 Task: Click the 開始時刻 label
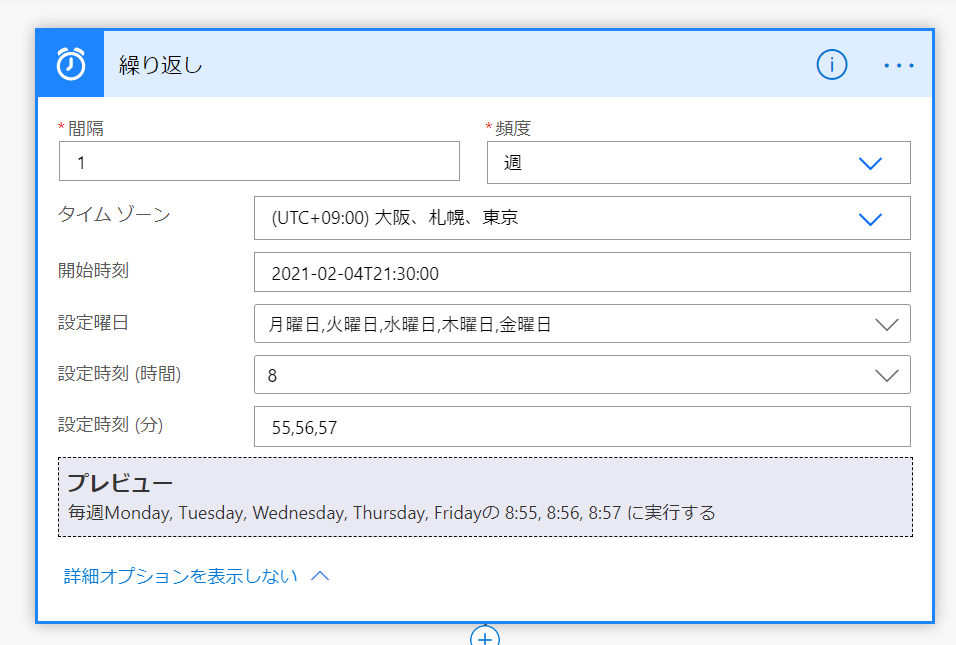click(93, 270)
